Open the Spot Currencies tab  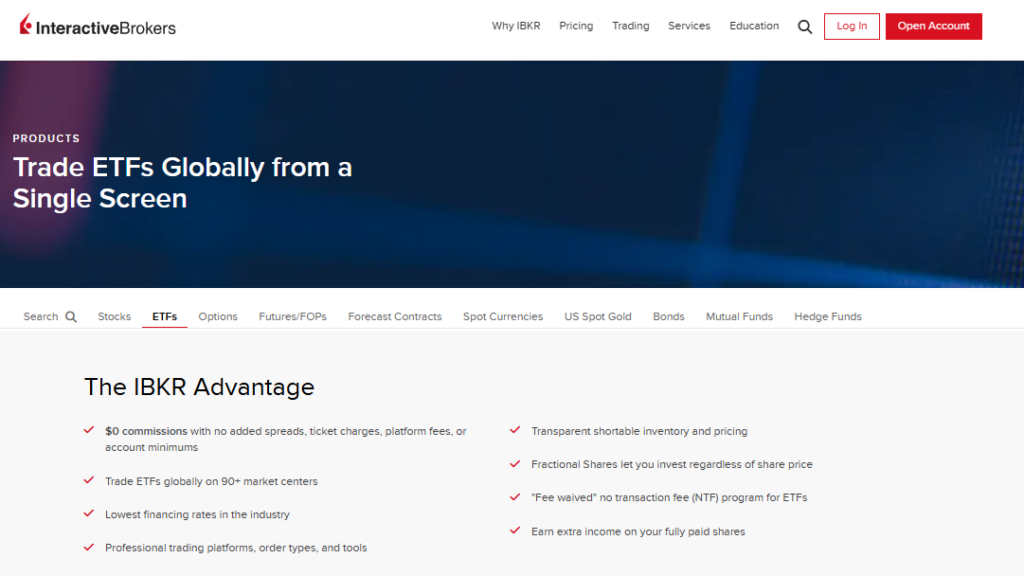(503, 316)
